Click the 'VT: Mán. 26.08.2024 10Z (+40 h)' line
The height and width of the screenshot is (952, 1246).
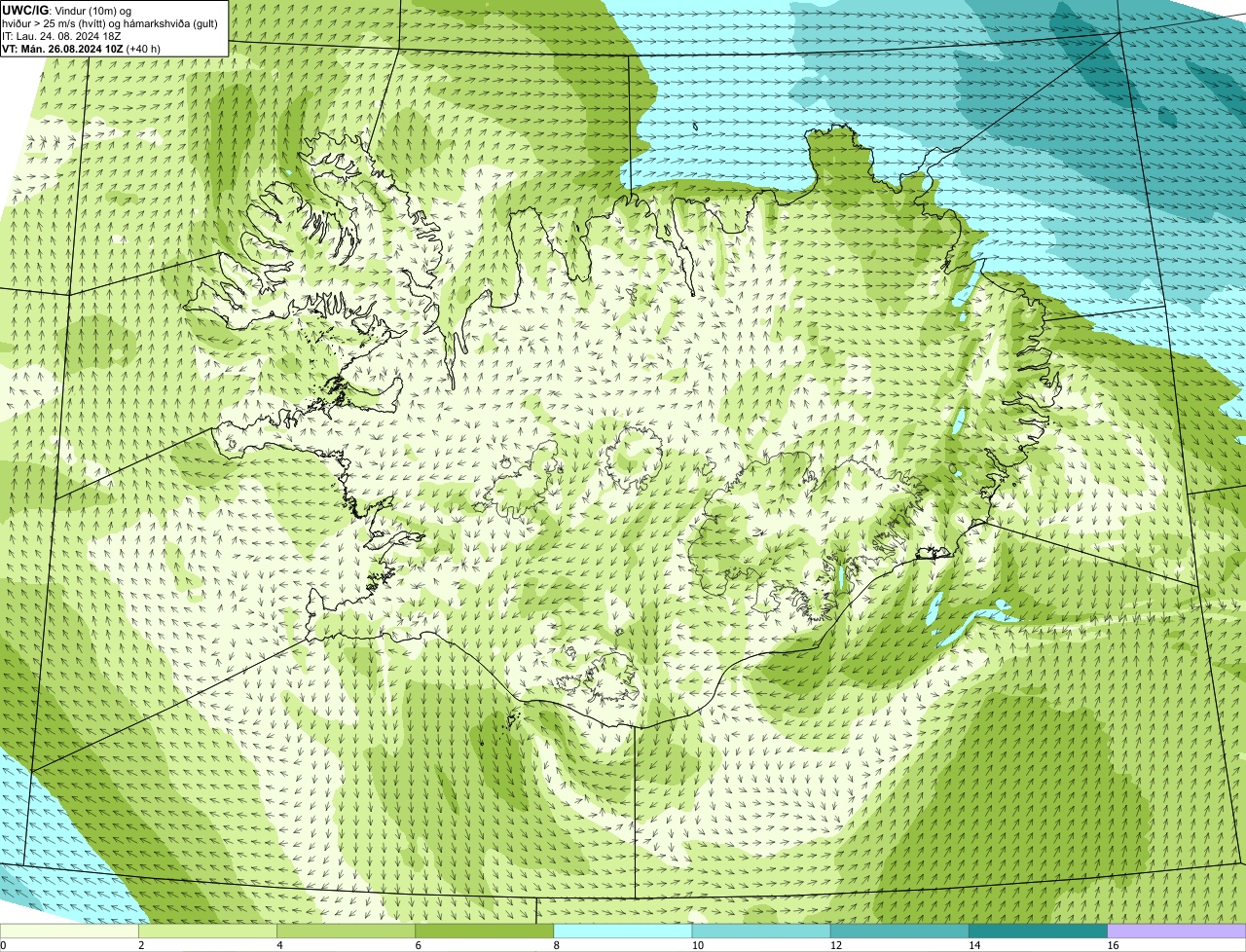82,49
